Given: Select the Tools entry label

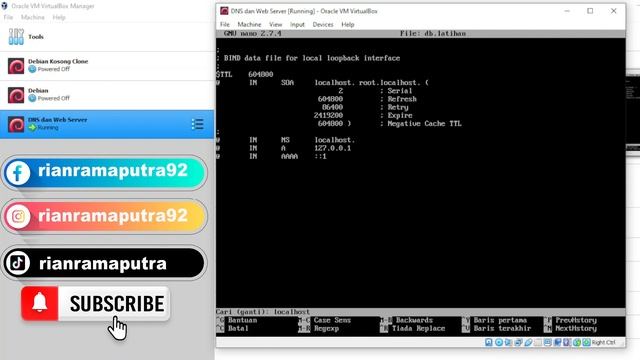Looking at the screenshot, I should click(36, 37).
